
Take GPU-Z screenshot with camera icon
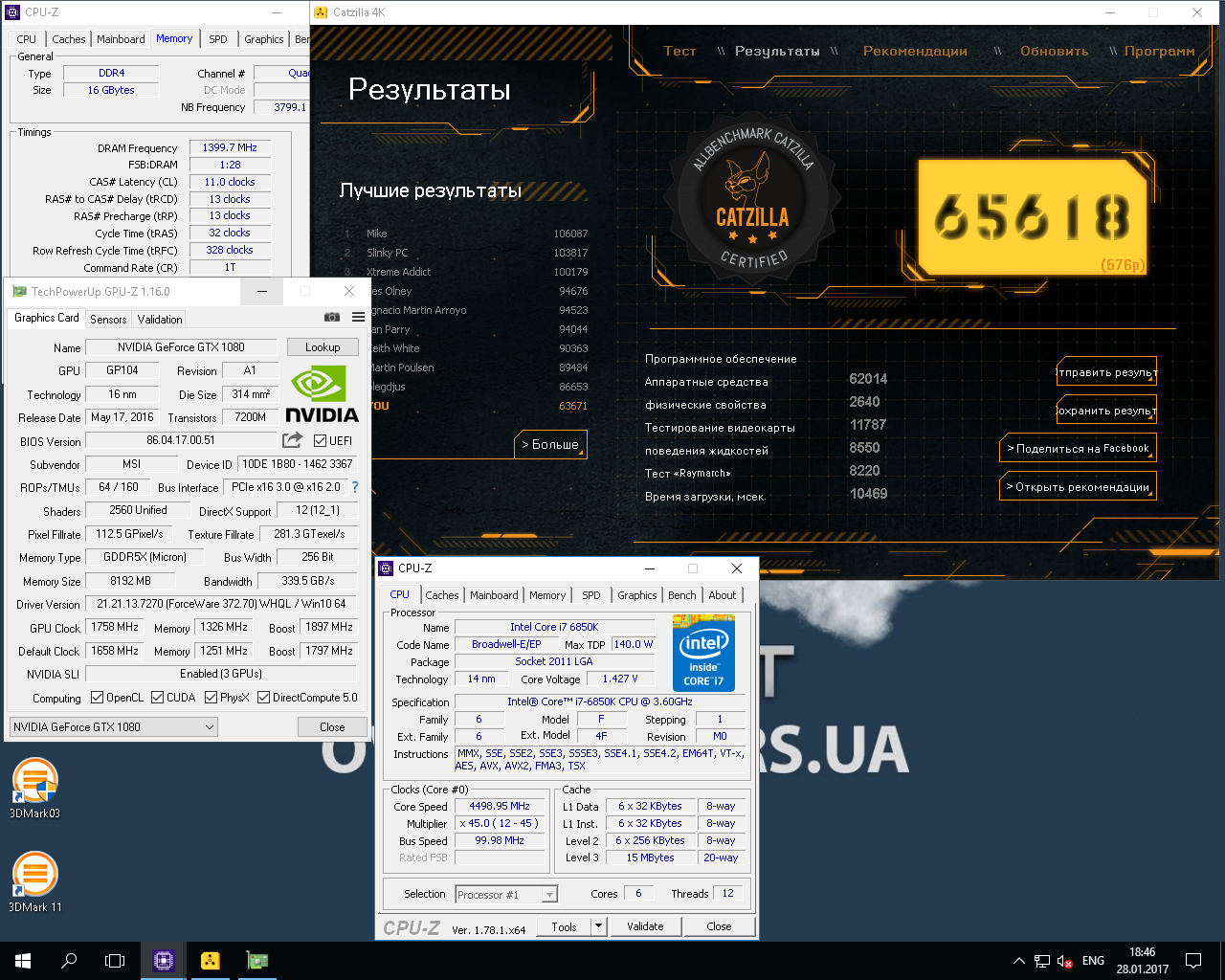(x=331, y=317)
